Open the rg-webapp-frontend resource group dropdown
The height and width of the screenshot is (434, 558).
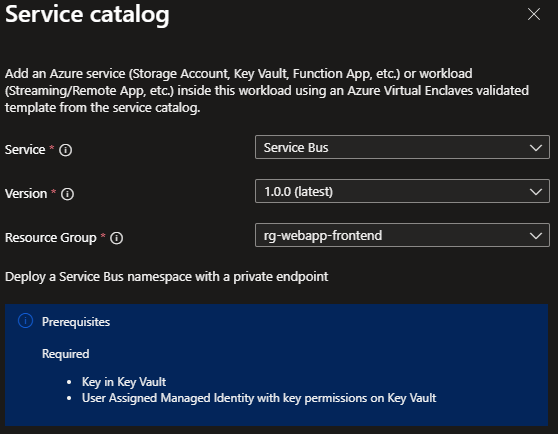402,235
